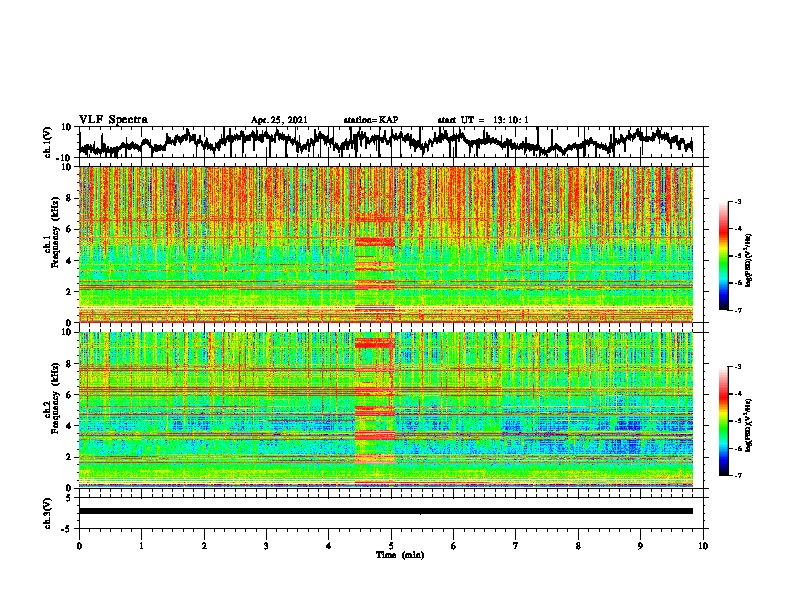Click the "Time (min)" axis label
This screenshot has width=792, height=612.
tap(400, 555)
